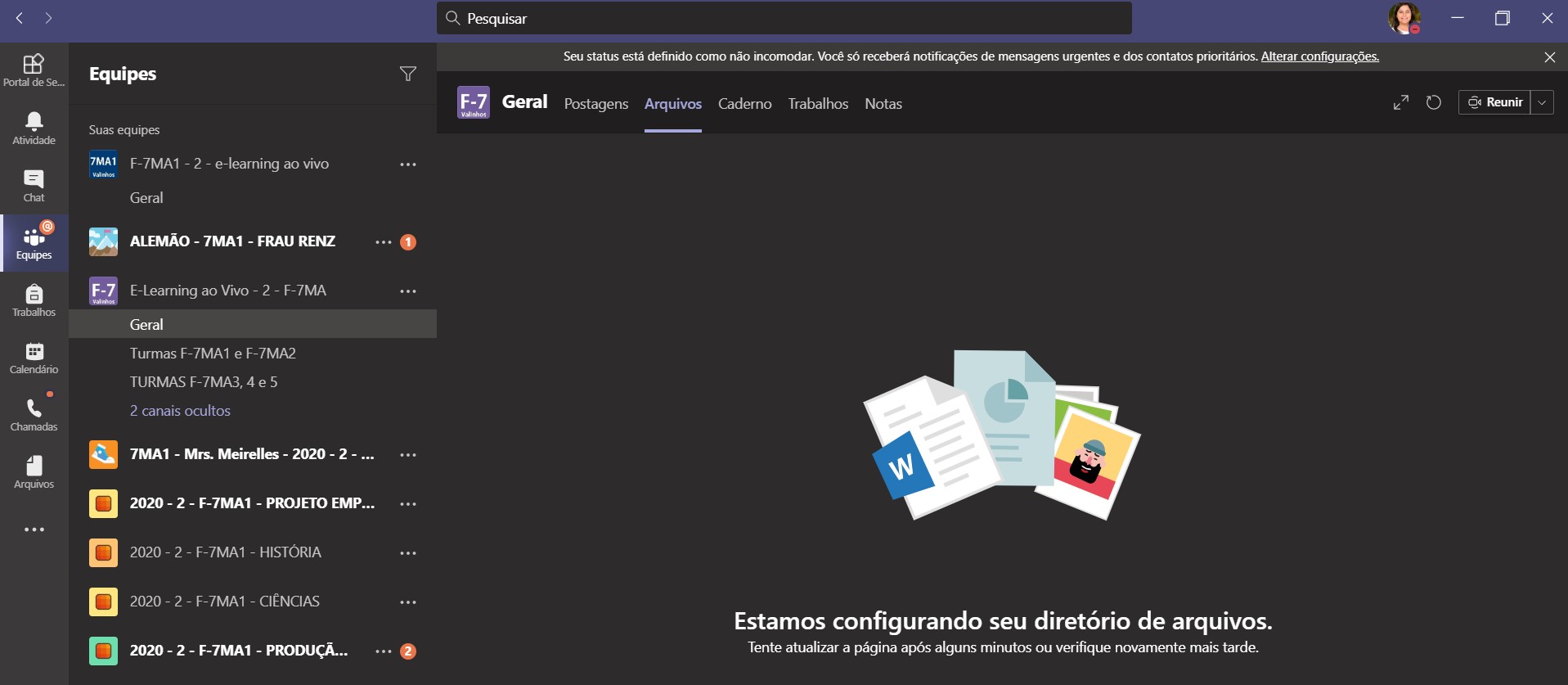Image resolution: width=1568 pixels, height=685 pixels.
Task: Open the Trabalhos tab in channel header
Action: click(818, 104)
